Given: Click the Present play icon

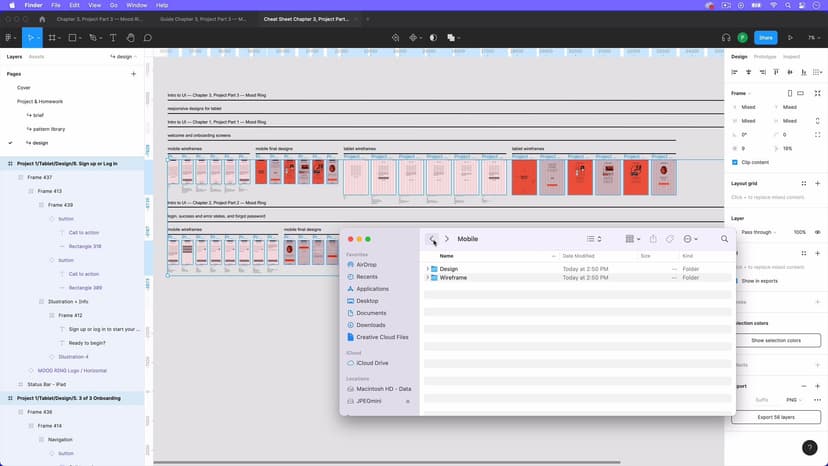Looking at the screenshot, I should [791, 38].
